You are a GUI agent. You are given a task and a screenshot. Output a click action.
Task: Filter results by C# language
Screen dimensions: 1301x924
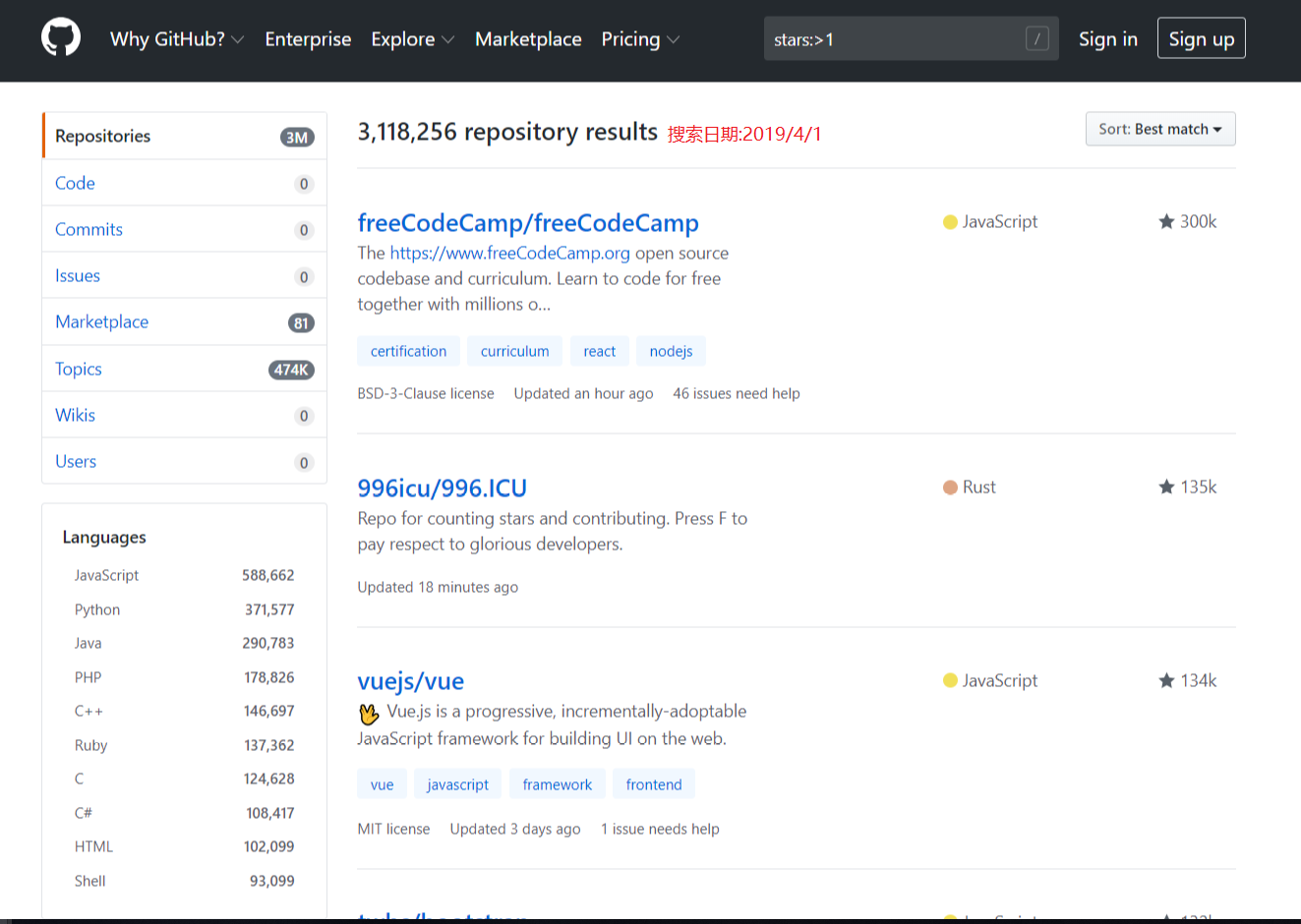(185, 813)
